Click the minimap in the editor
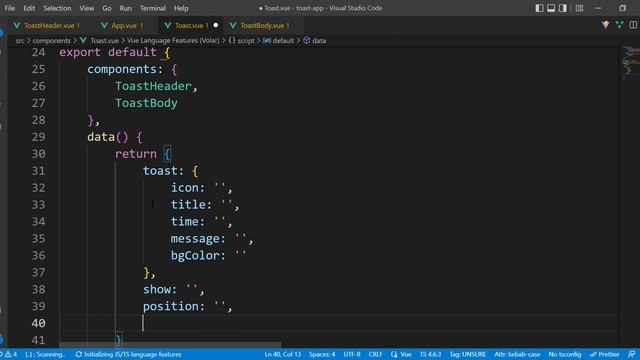Screen dimensions: 640x360 [631, 62]
